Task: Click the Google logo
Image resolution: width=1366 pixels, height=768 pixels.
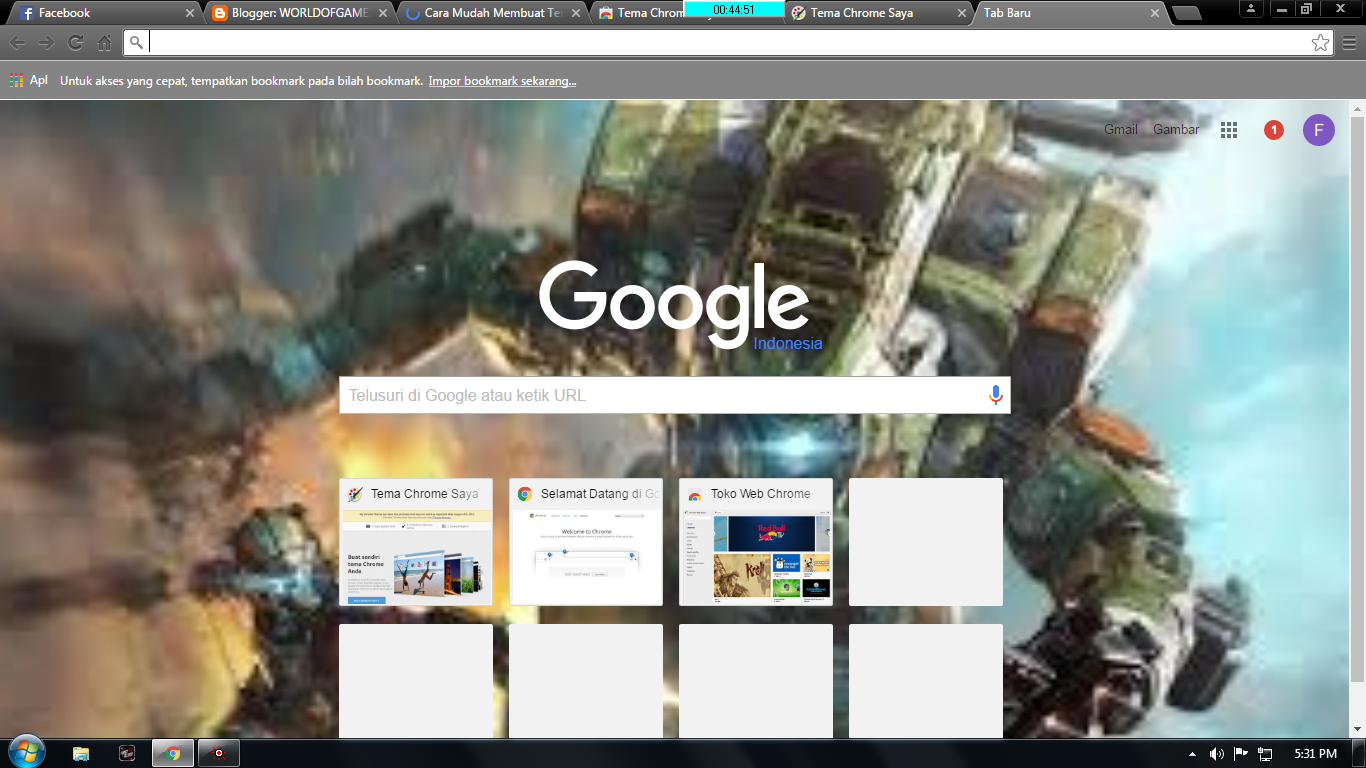Action: click(675, 303)
